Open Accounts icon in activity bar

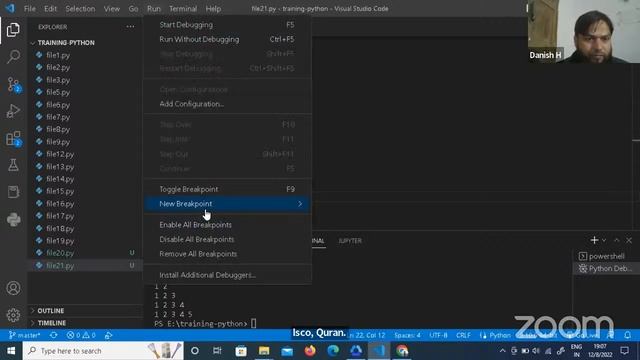click(13, 288)
